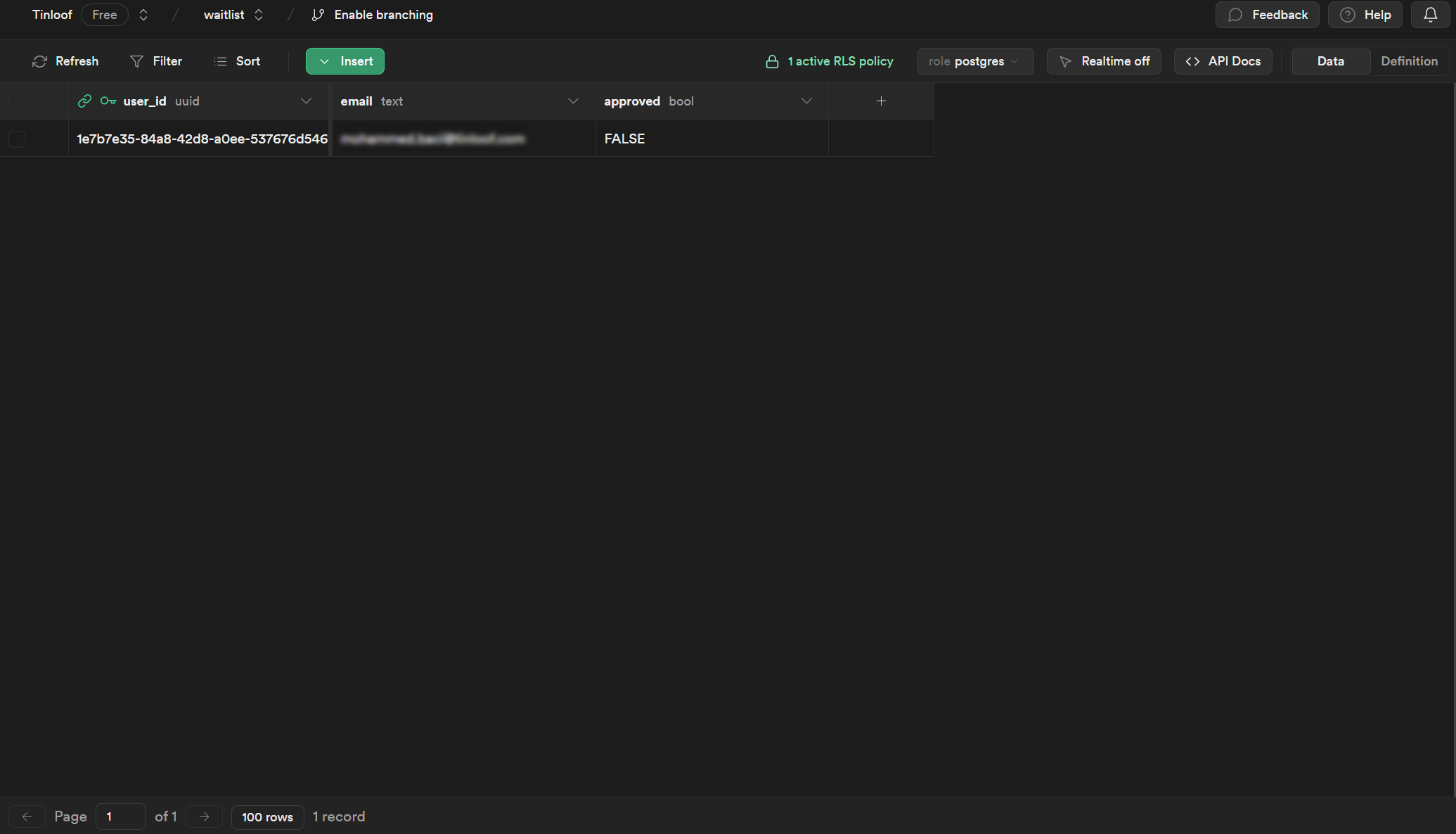The width and height of the screenshot is (1456, 834).
Task: Switch to the Data tab
Action: click(x=1330, y=62)
